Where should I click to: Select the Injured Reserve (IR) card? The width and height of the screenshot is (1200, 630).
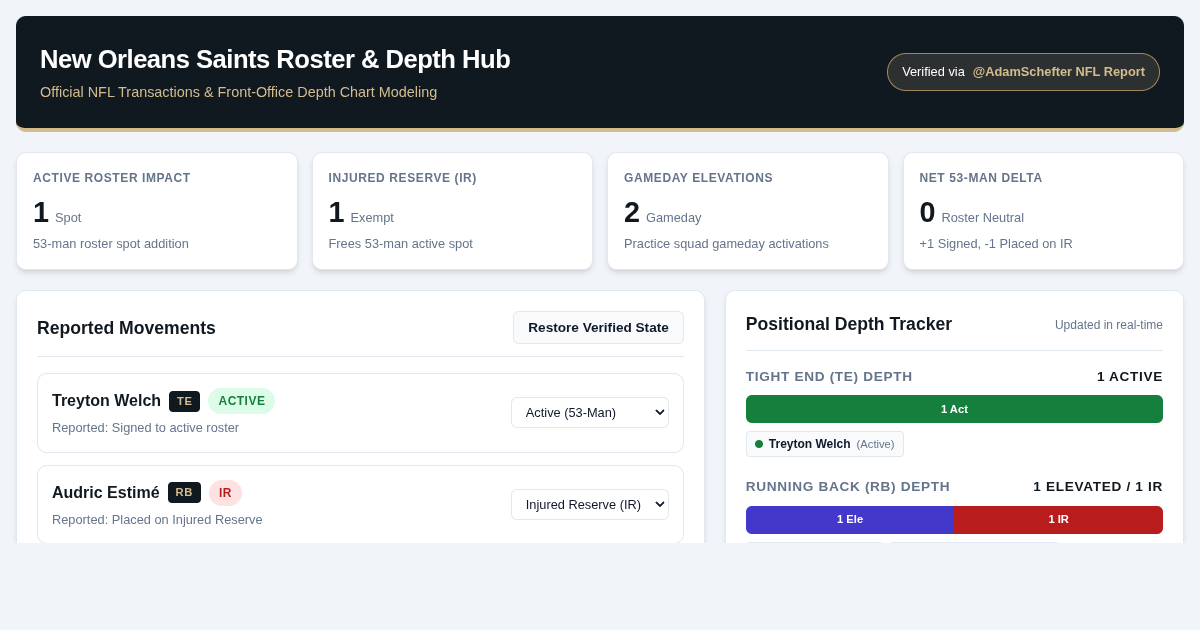click(452, 211)
